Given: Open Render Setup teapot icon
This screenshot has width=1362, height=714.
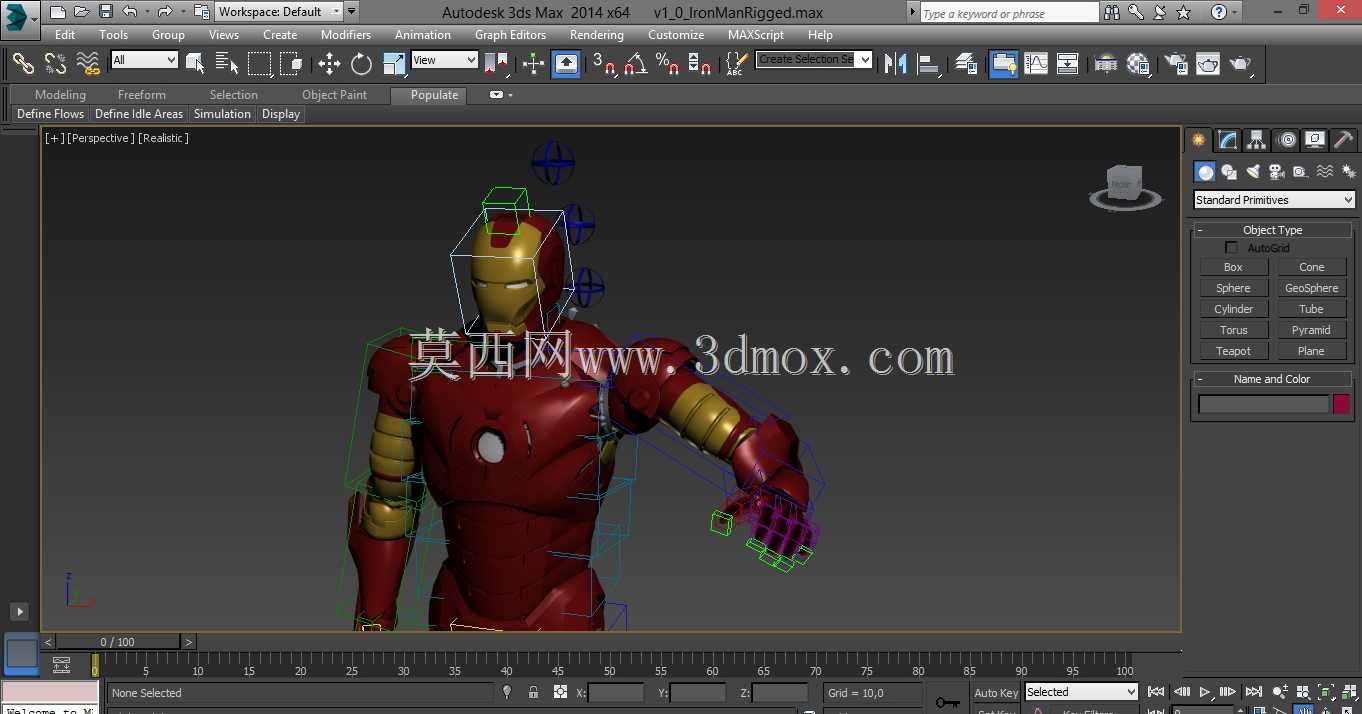Looking at the screenshot, I should [1176, 64].
